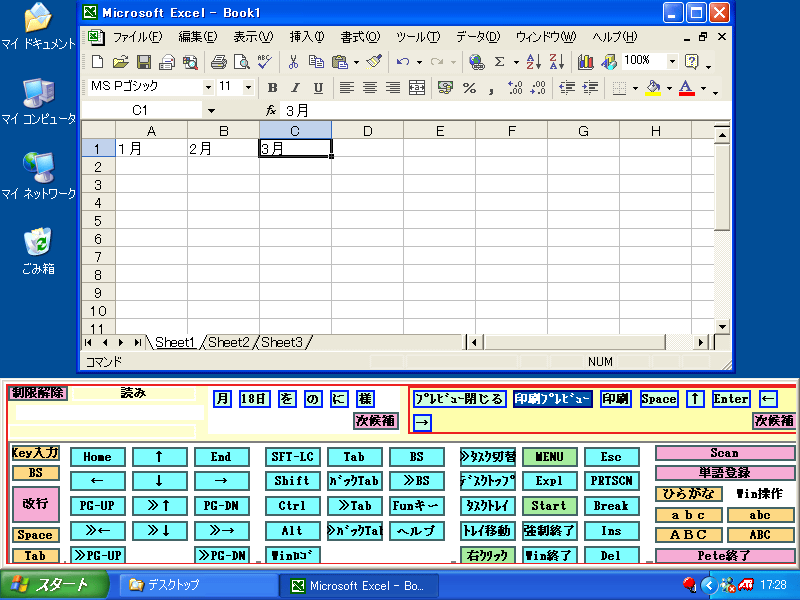Open a file with the Open folder icon
The height and width of the screenshot is (600, 800).
(x=120, y=62)
